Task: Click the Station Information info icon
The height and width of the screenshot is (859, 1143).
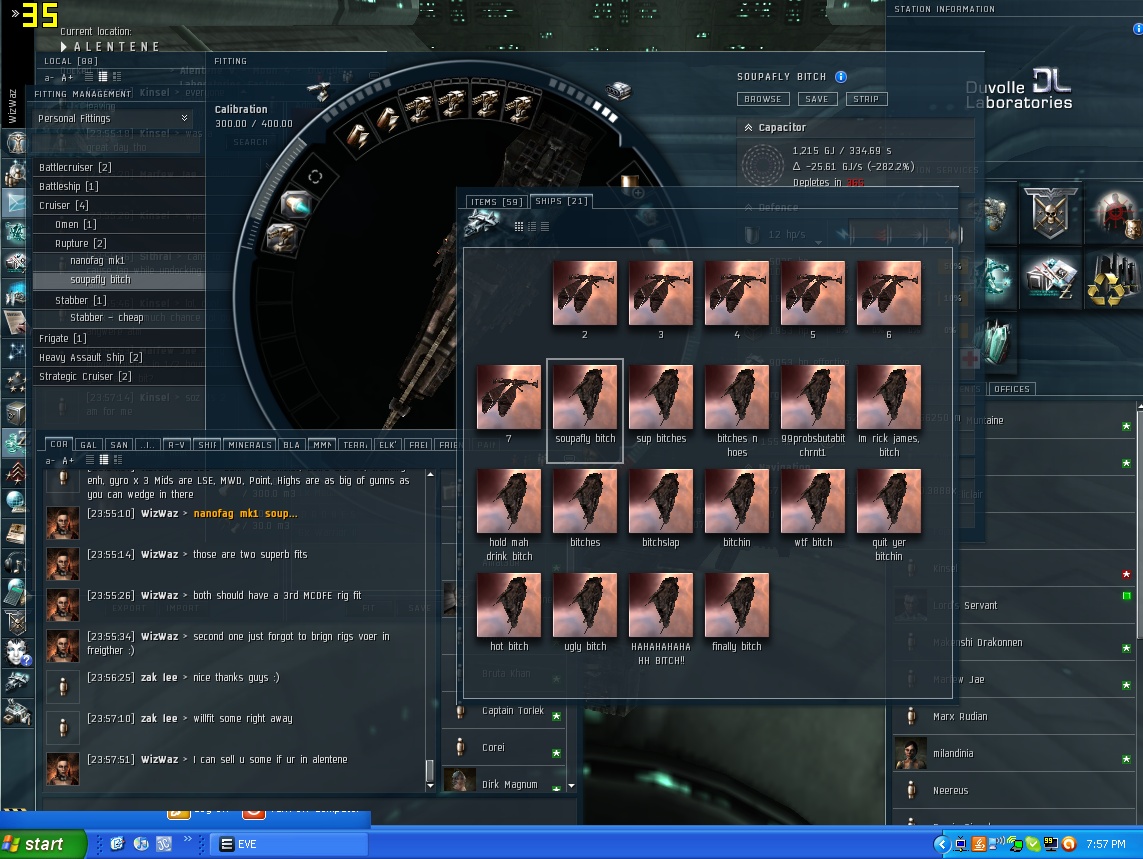Action: [x=1137, y=29]
